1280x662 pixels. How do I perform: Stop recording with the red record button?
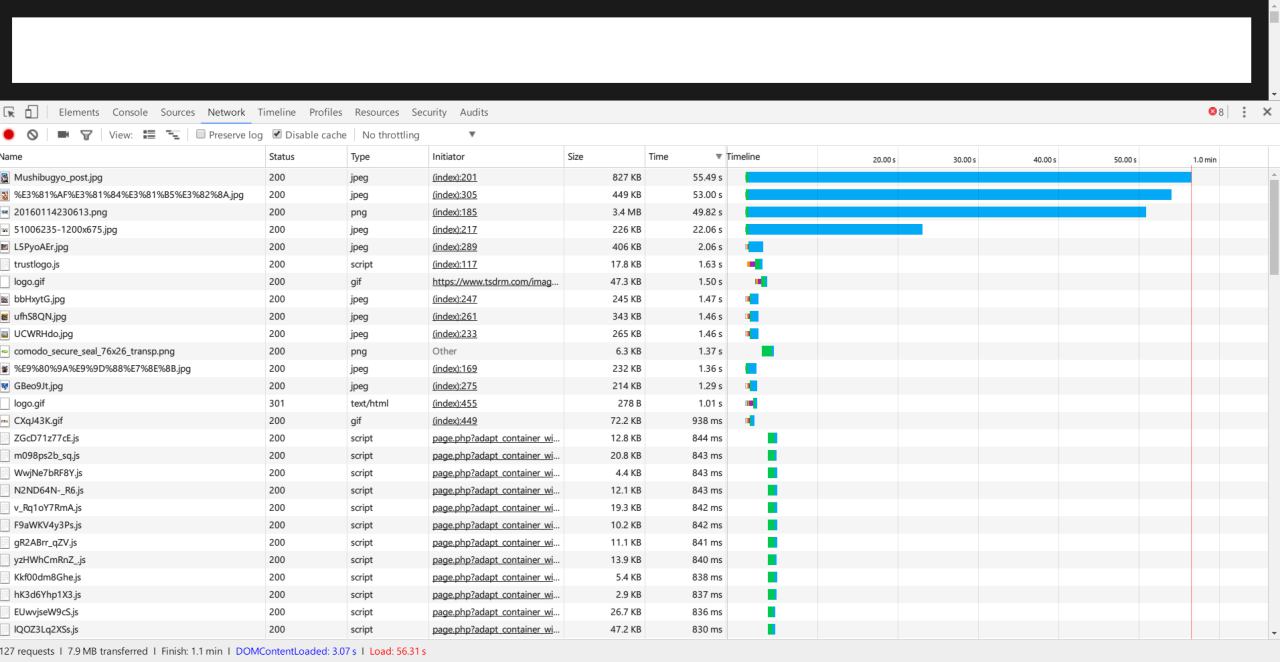pyautogui.click(x=9, y=135)
